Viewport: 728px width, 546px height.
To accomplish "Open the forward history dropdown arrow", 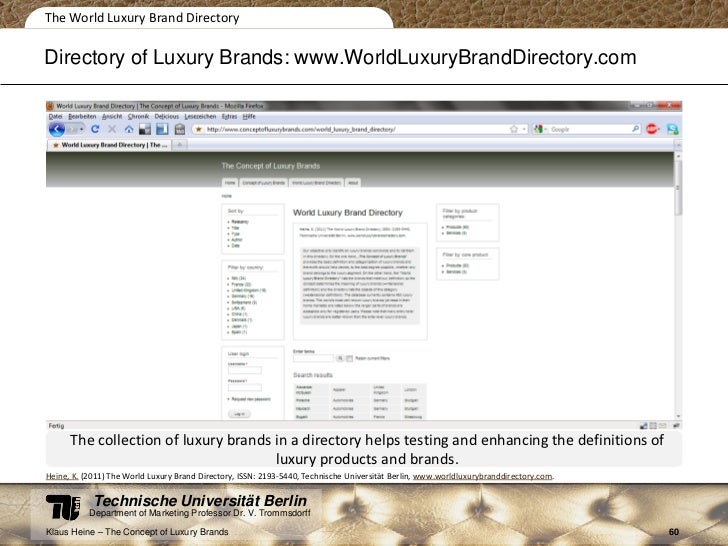I will tap(82, 129).
